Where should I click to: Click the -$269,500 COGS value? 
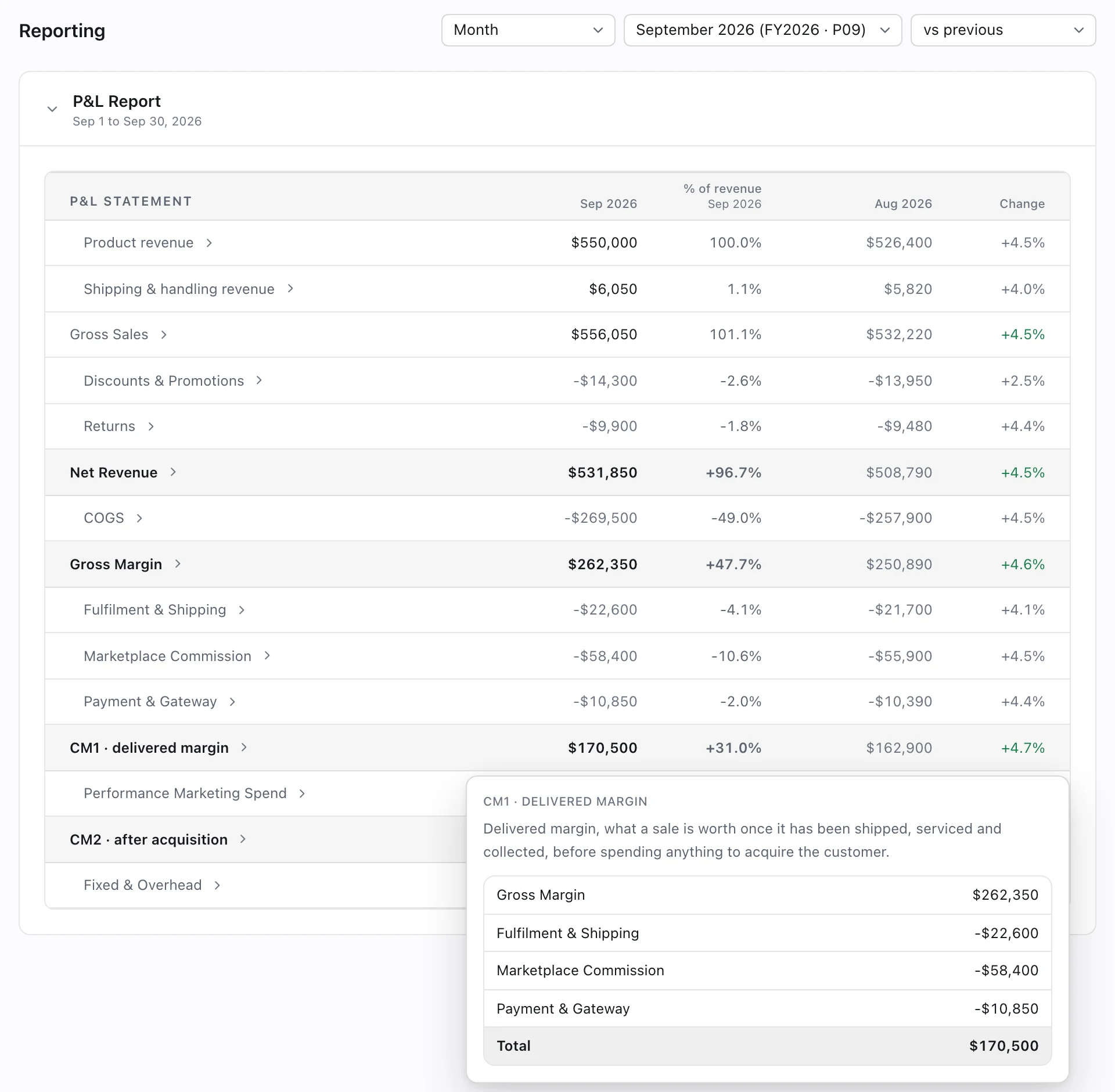click(600, 518)
